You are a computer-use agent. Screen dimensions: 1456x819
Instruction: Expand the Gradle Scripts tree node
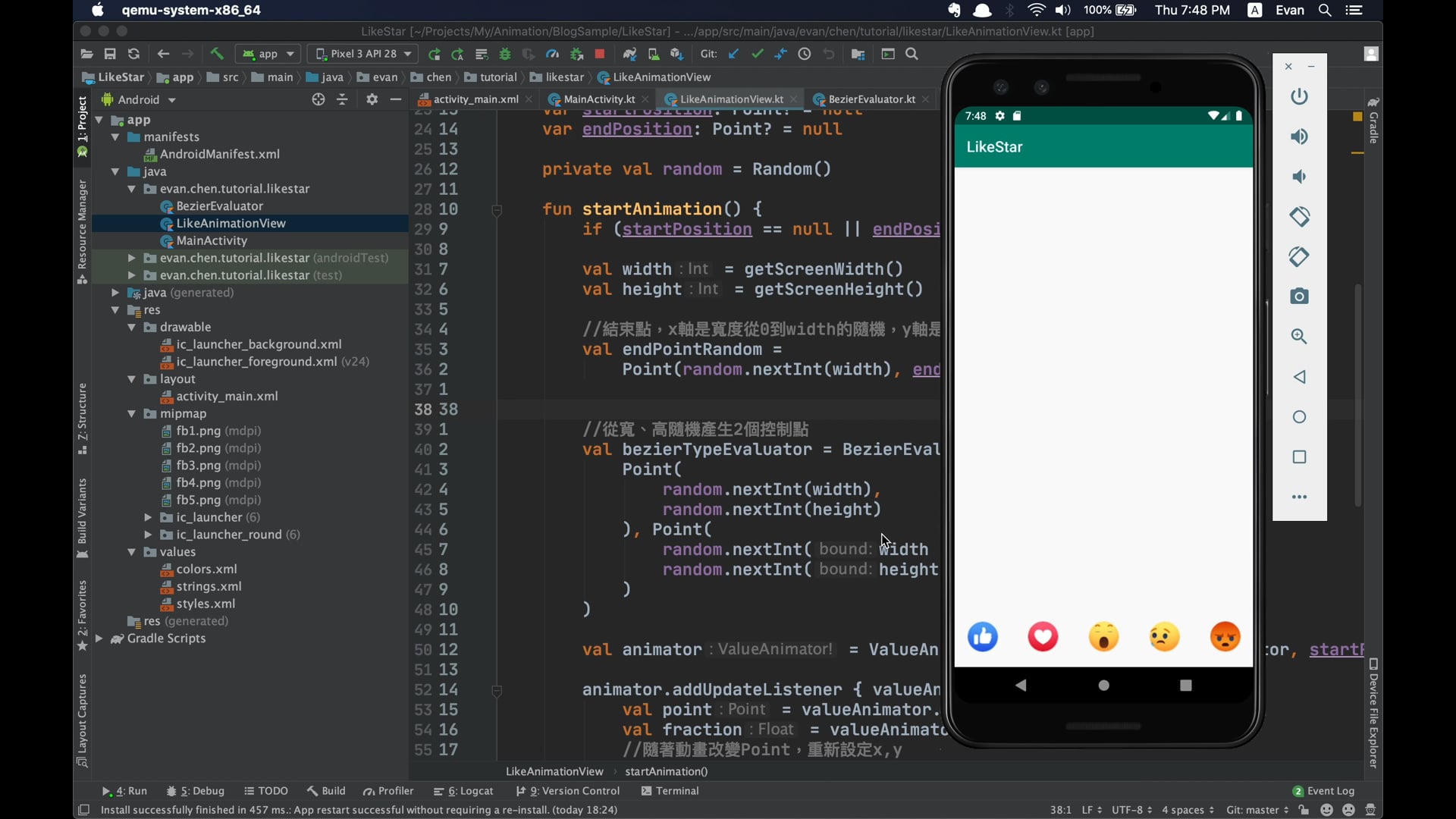[99, 639]
